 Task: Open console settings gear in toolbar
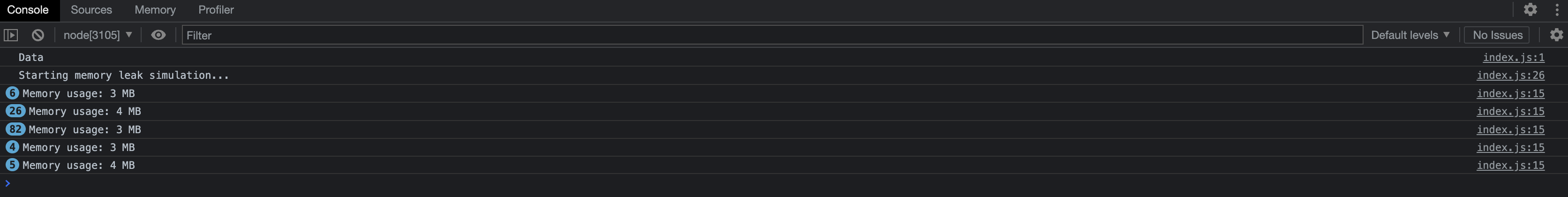(x=1556, y=35)
